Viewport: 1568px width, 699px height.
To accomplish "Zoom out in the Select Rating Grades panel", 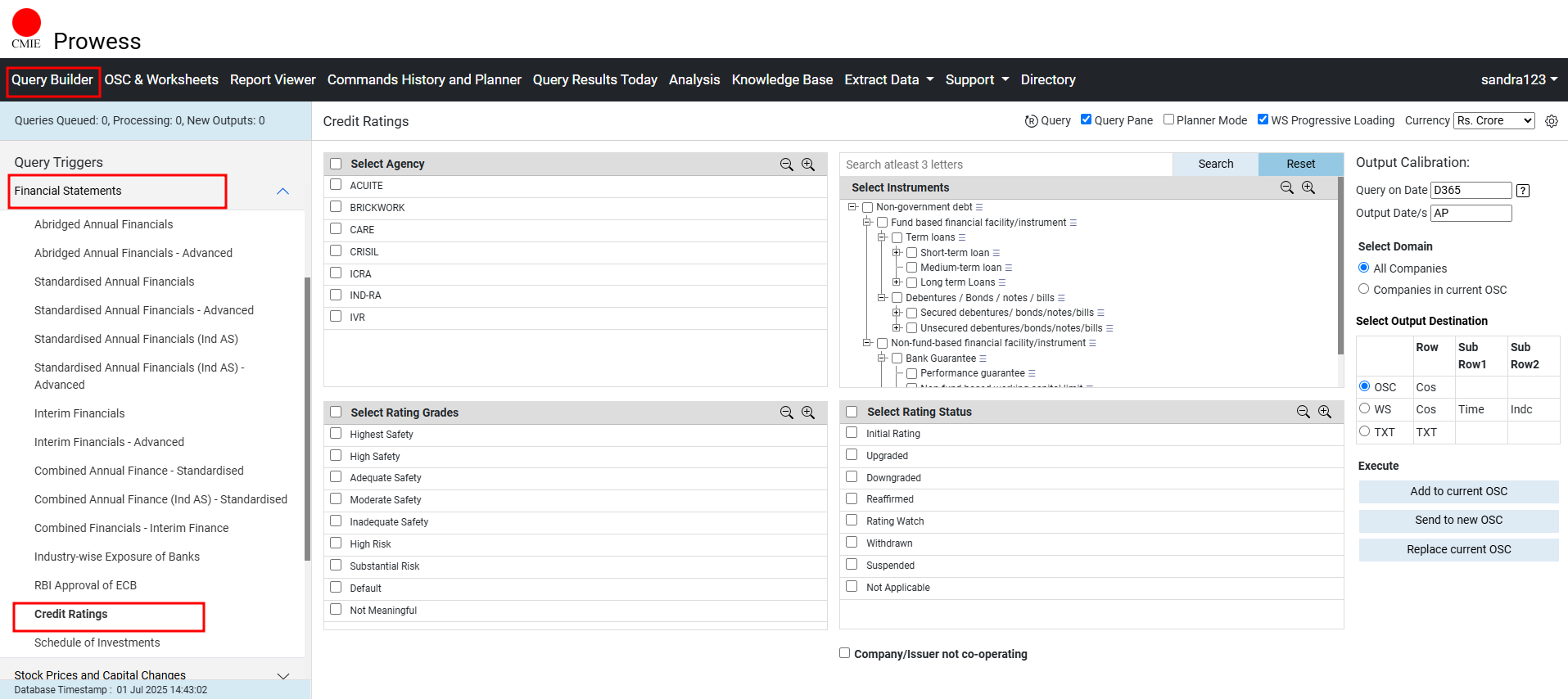I will (786, 413).
